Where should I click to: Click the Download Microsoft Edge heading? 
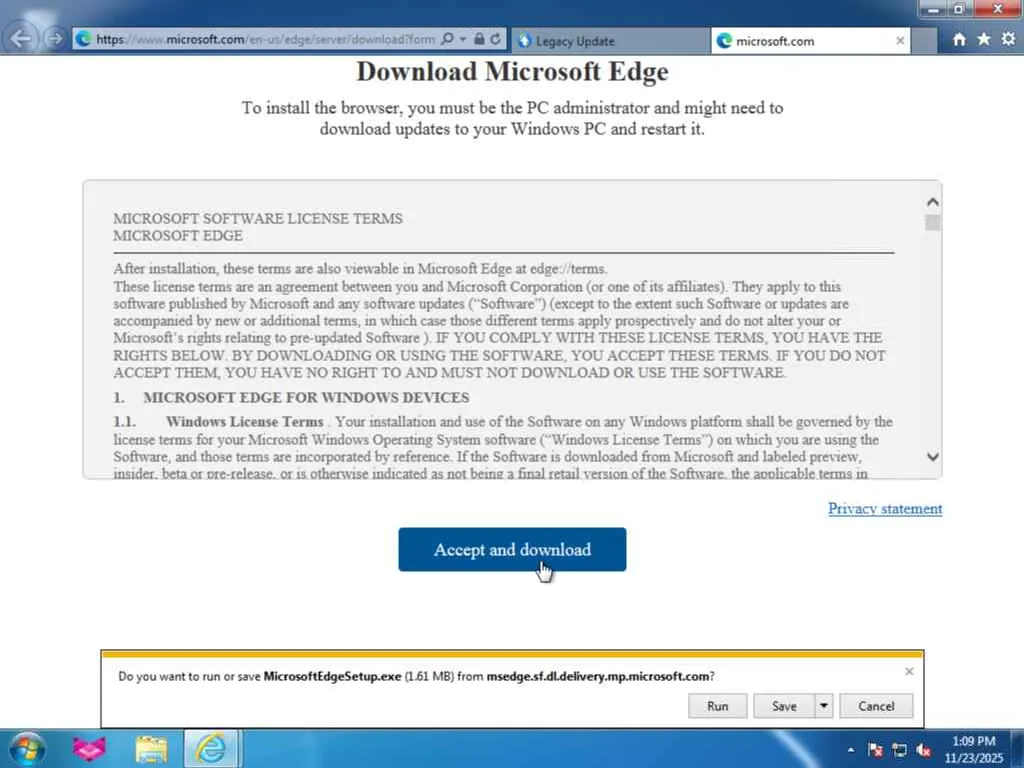(512, 71)
